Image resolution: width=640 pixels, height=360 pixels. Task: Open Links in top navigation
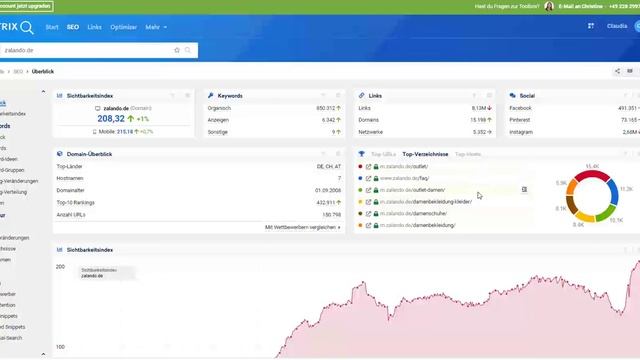94,27
